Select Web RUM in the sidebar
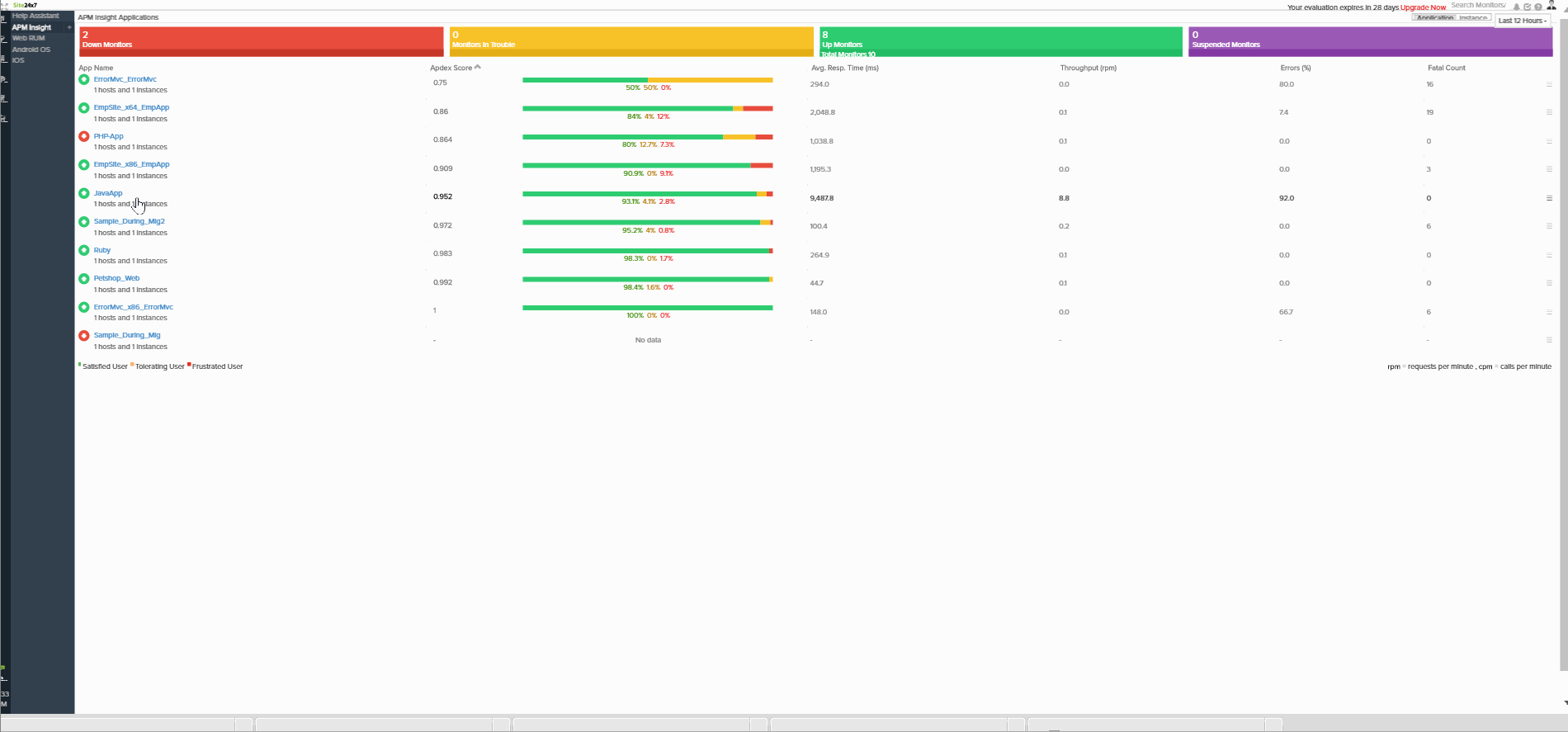The image size is (1568, 732). (29, 38)
